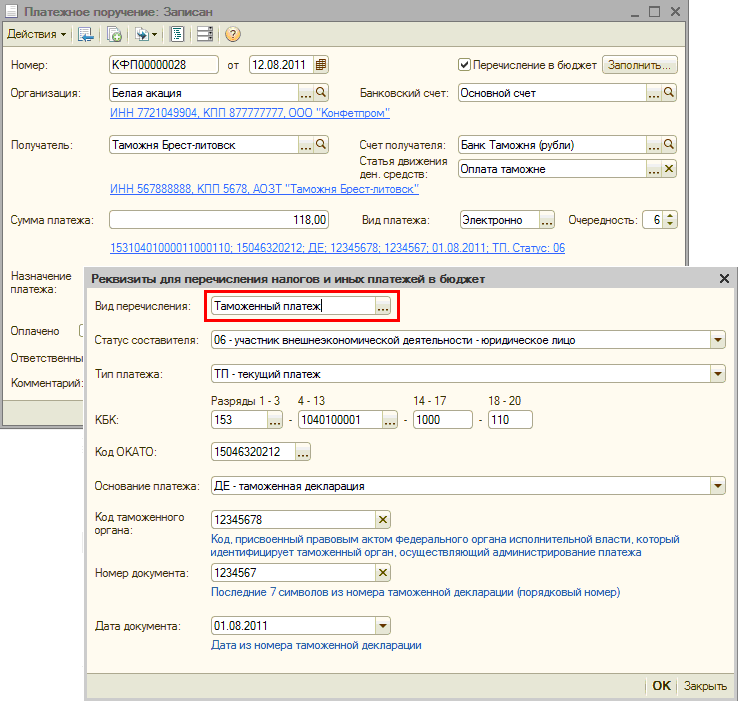Open link ИНН 7721049904 Конфетпром
This screenshot has width=738, height=701.
point(250,113)
